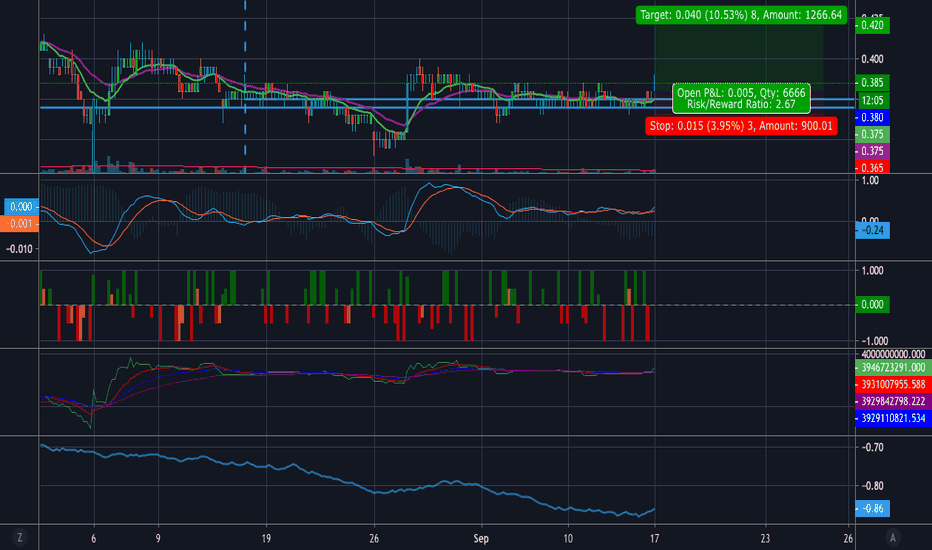This screenshot has width=932, height=550.
Task: Click the green 0.000 histogram axis label
Action: click(872, 304)
